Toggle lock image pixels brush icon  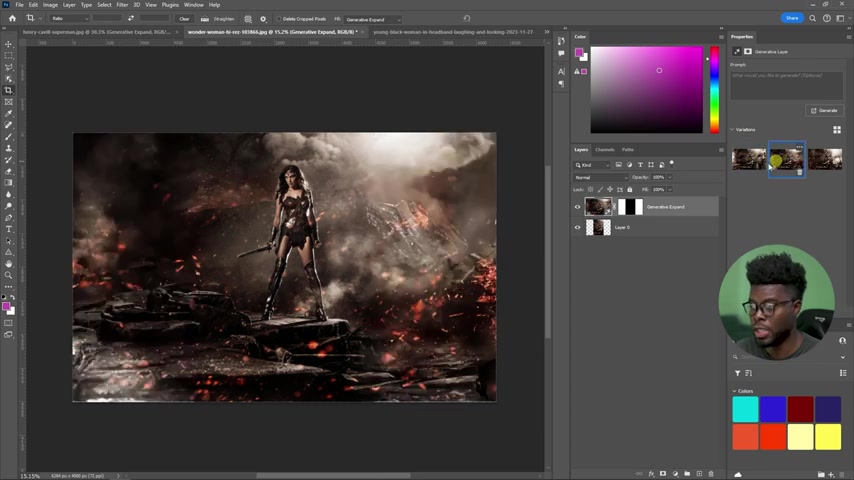[600, 190]
